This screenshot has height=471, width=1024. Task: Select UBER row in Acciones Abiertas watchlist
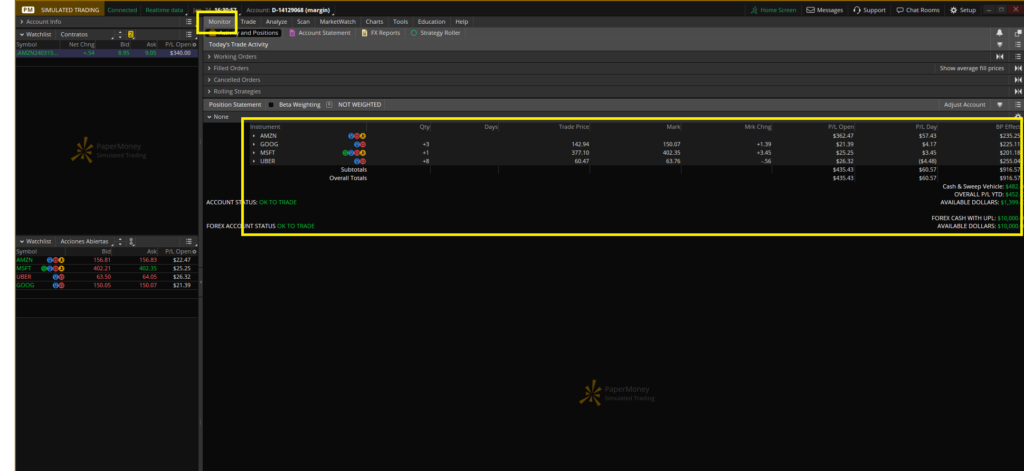[106, 276]
